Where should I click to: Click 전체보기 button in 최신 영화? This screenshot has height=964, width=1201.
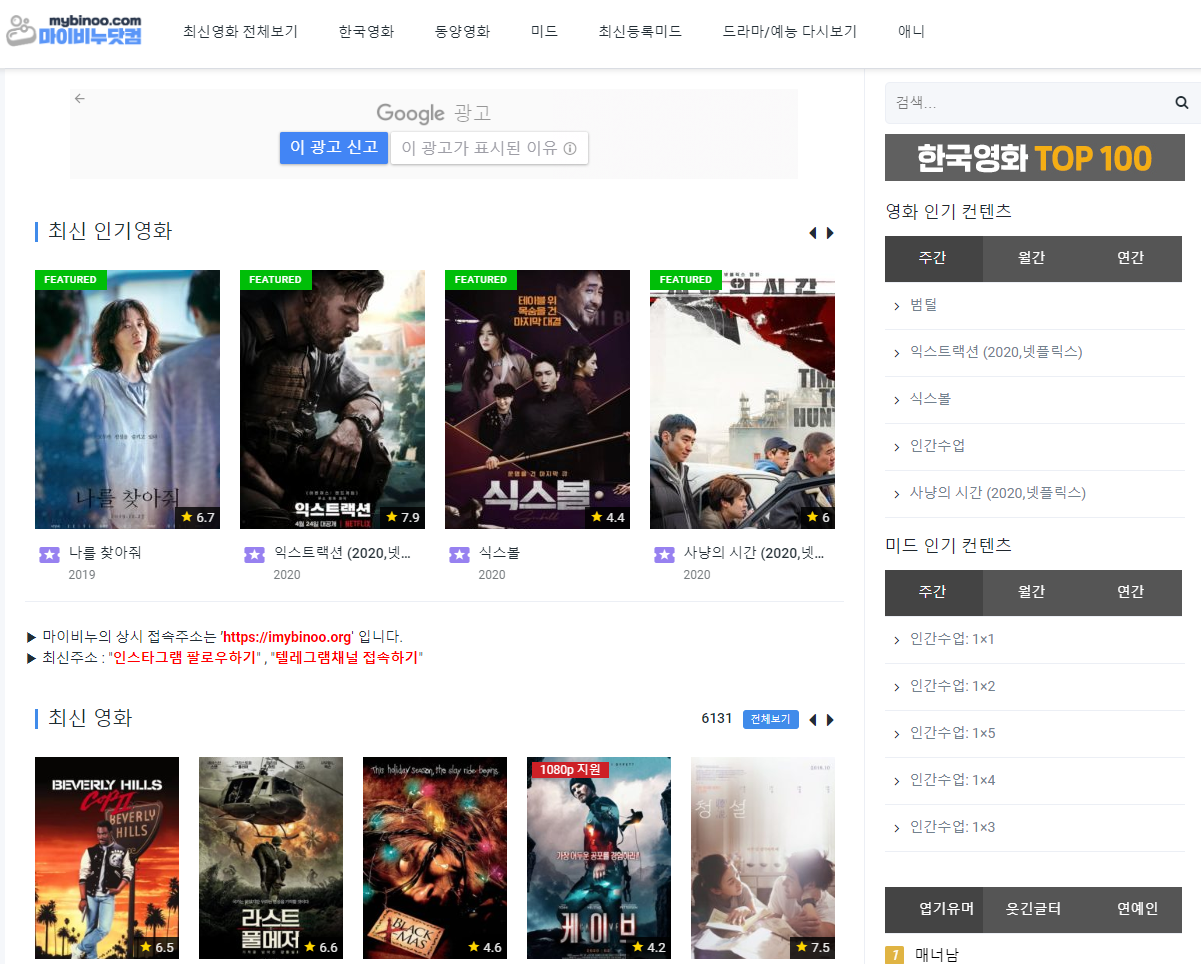pyautogui.click(x=771, y=719)
